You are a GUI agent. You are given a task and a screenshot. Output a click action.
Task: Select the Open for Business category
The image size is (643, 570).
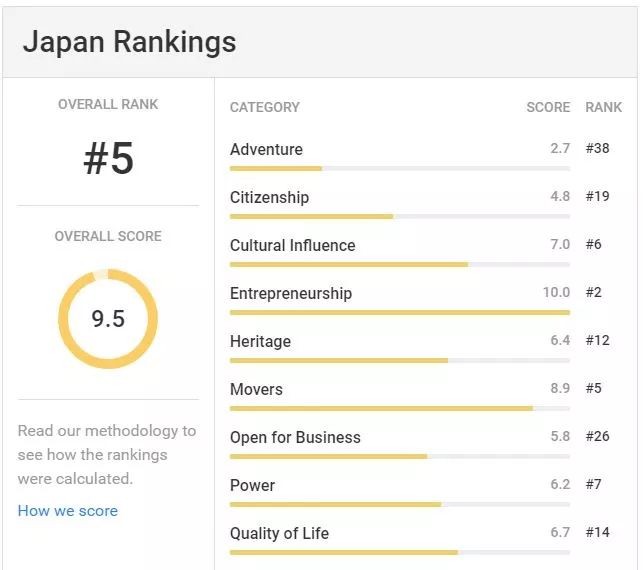click(295, 438)
